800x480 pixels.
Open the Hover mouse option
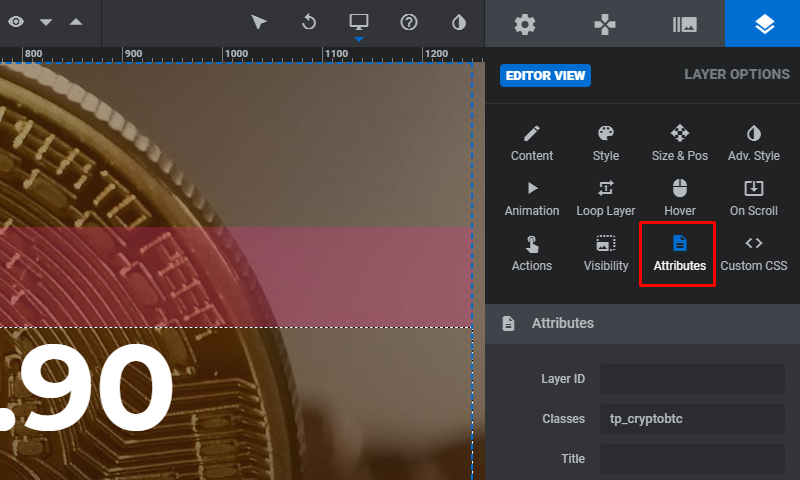pyautogui.click(x=680, y=198)
